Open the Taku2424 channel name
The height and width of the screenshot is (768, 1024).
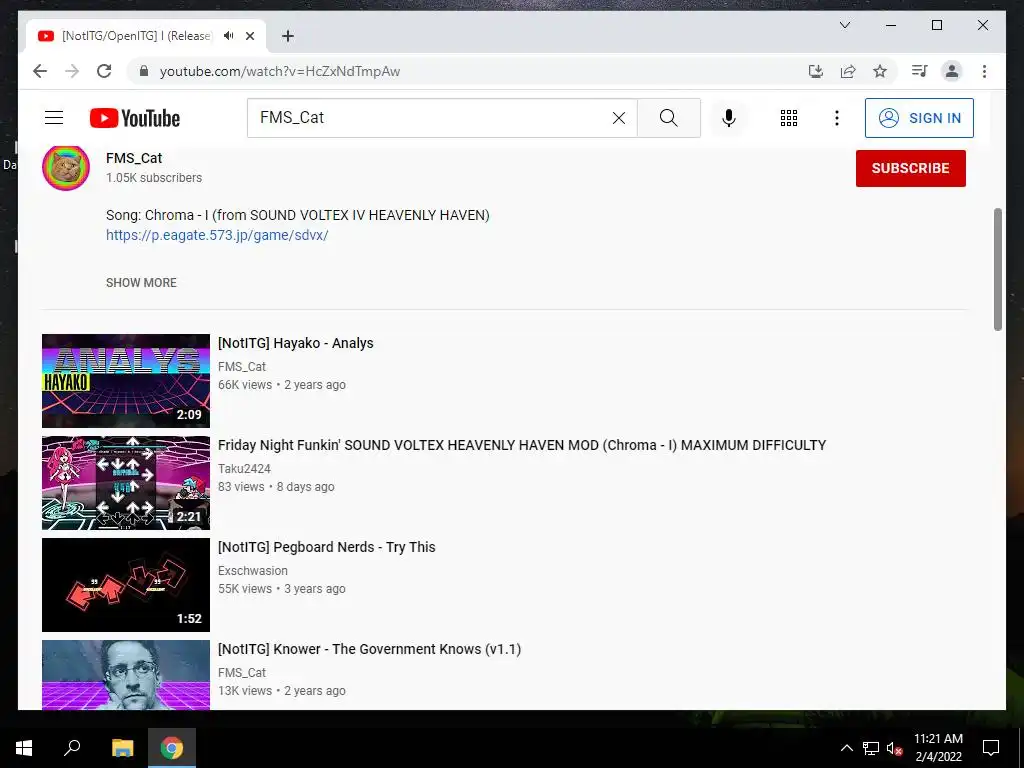coord(244,468)
